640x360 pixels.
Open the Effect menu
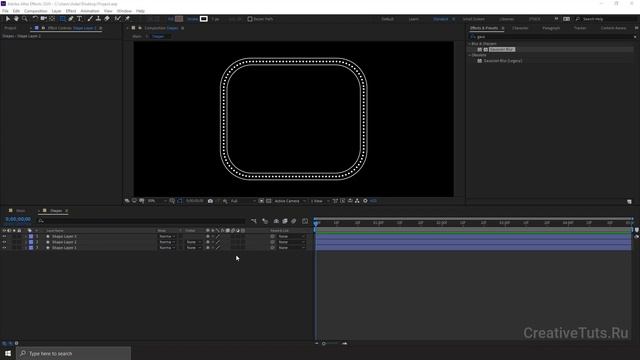(71, 11)
